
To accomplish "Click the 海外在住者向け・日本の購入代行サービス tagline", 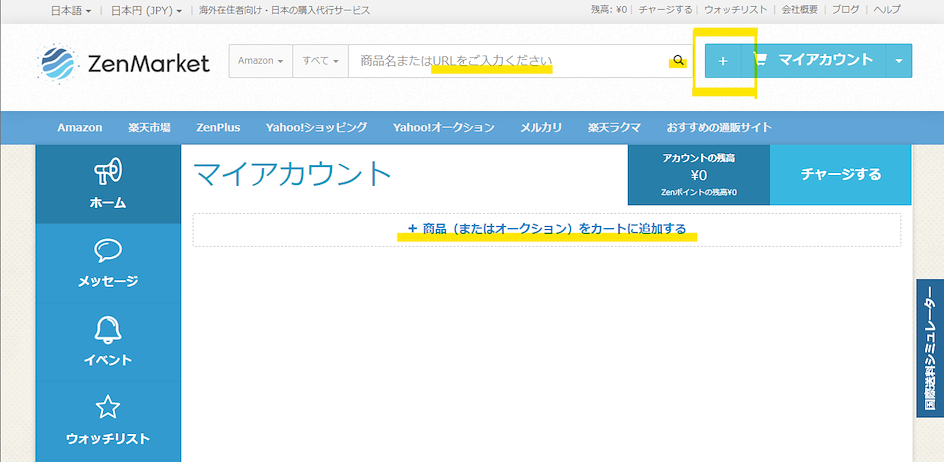I will coord(285,10).
